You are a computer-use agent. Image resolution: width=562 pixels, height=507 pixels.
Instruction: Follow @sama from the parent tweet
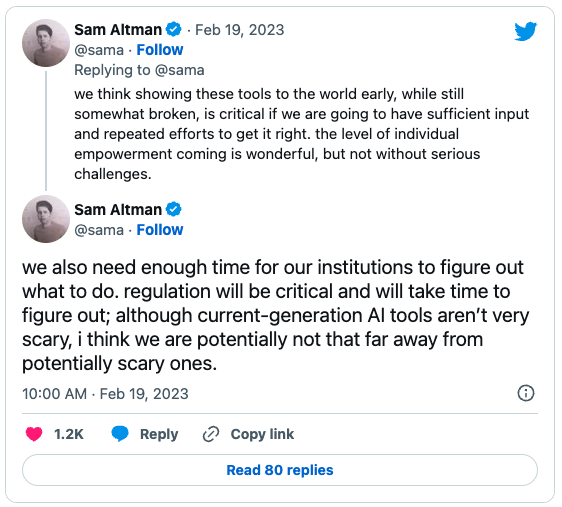point(160,50)
